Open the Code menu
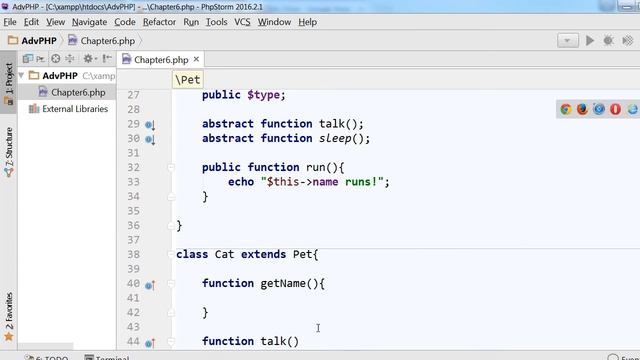Image resolution: width=640 pixels, height=360 pixels. point(124,22)
